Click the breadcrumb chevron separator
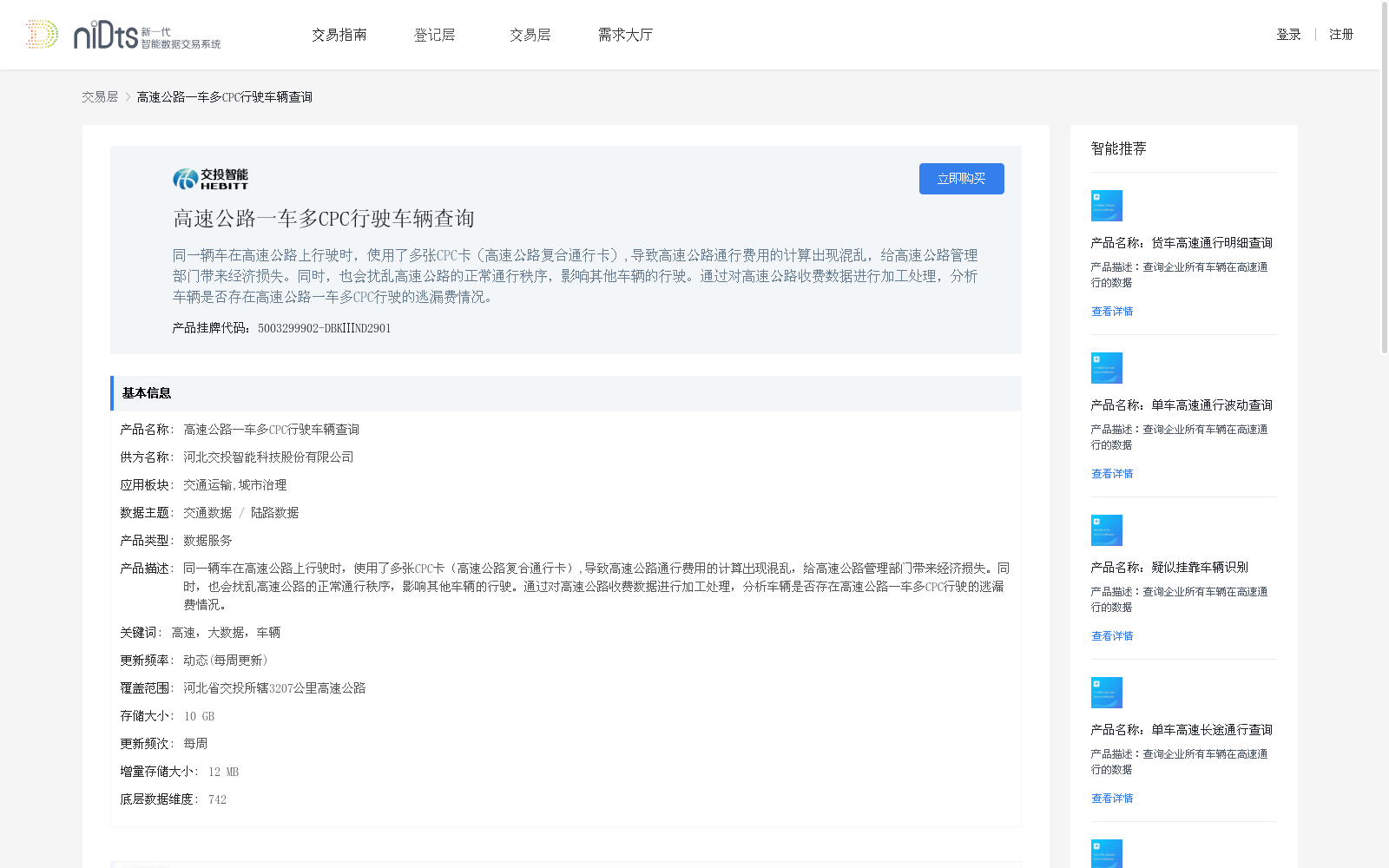The image size is (1389, 868). (128, 97)
